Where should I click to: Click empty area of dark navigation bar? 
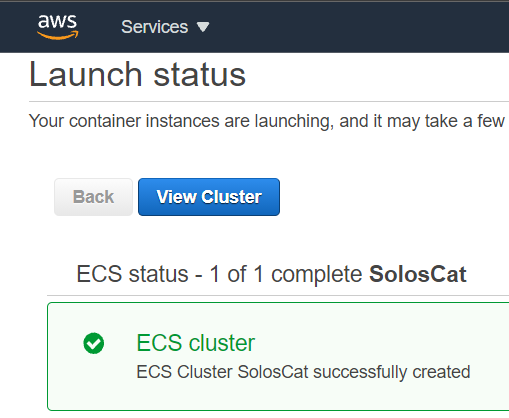coord(360,27)
